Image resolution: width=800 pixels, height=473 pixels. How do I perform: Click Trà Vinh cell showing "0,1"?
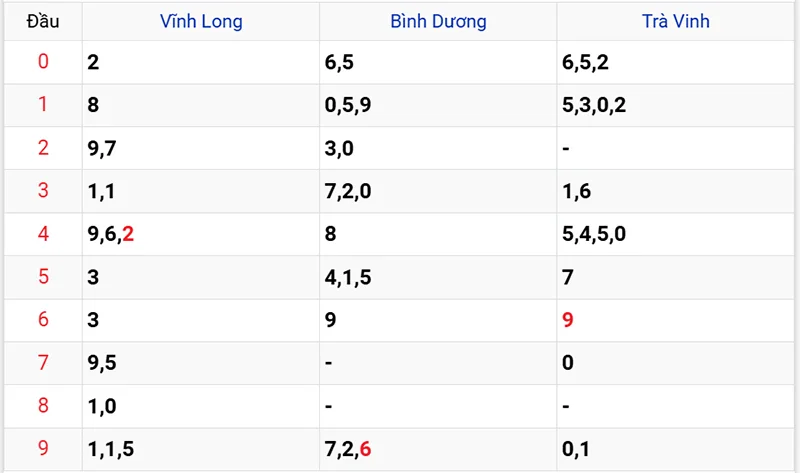[575, 449]
